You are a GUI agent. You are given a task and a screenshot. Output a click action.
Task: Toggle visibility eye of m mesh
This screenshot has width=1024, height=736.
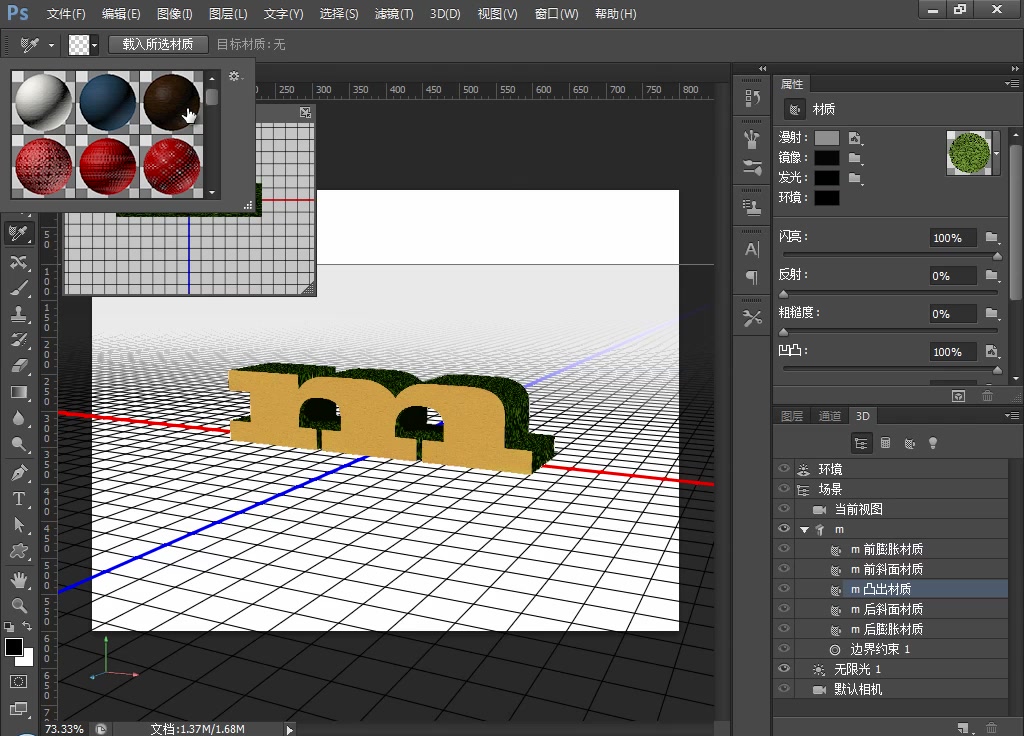point(784,529)
